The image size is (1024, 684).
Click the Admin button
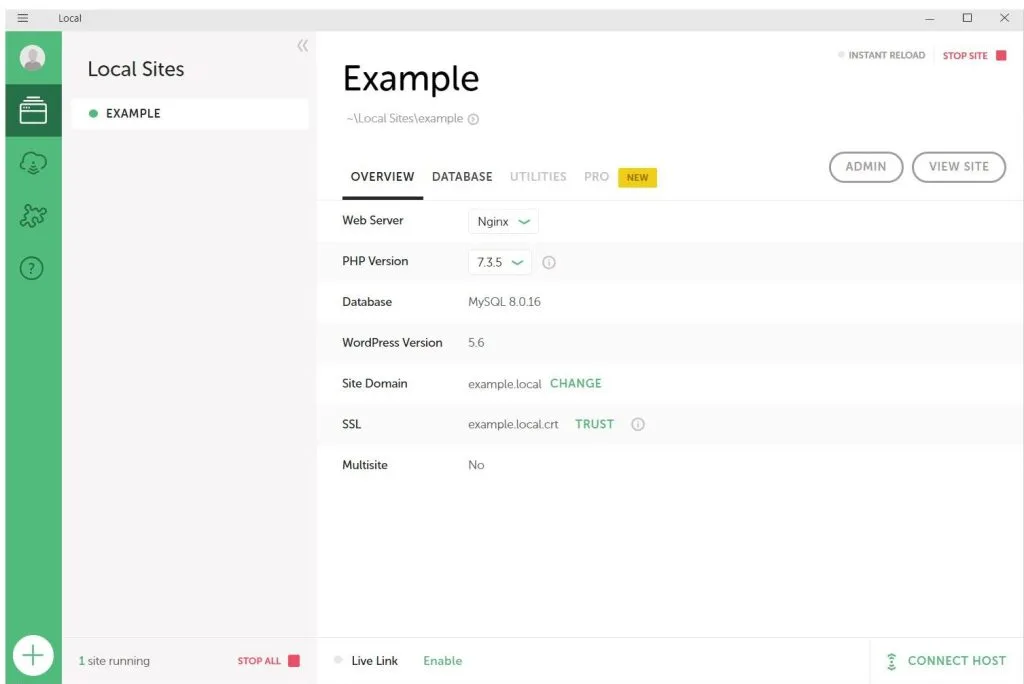coord(865,167)
